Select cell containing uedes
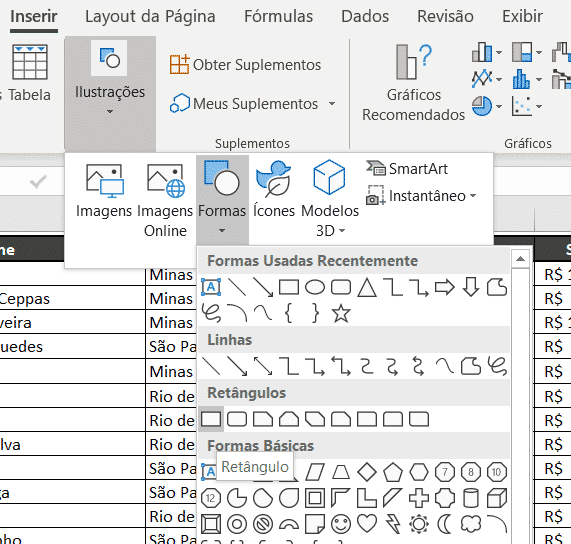The width and height of the screenshot is (571, 544). [x=73, y=346]
